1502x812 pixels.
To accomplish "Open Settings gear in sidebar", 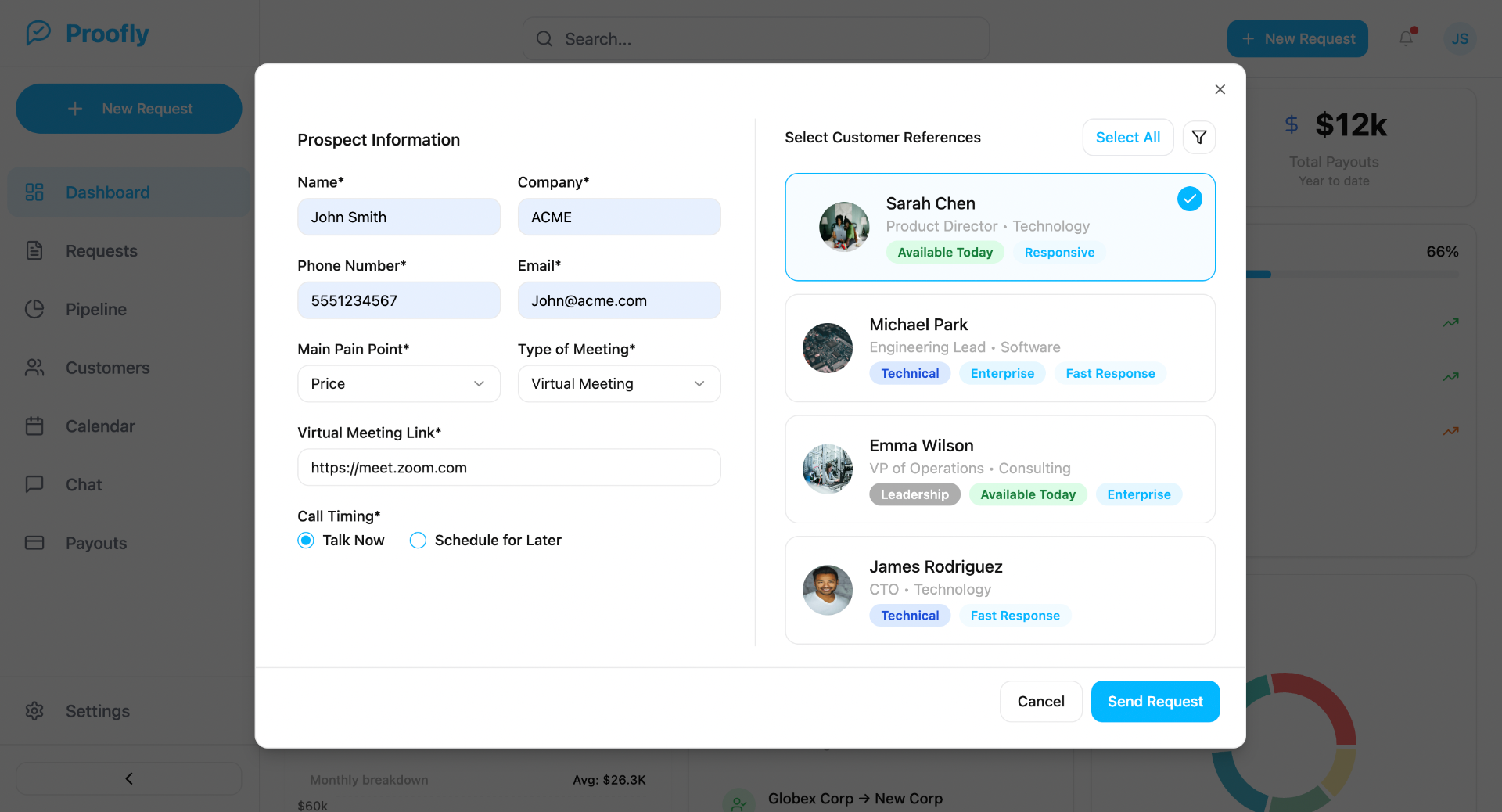I will 34,711.
